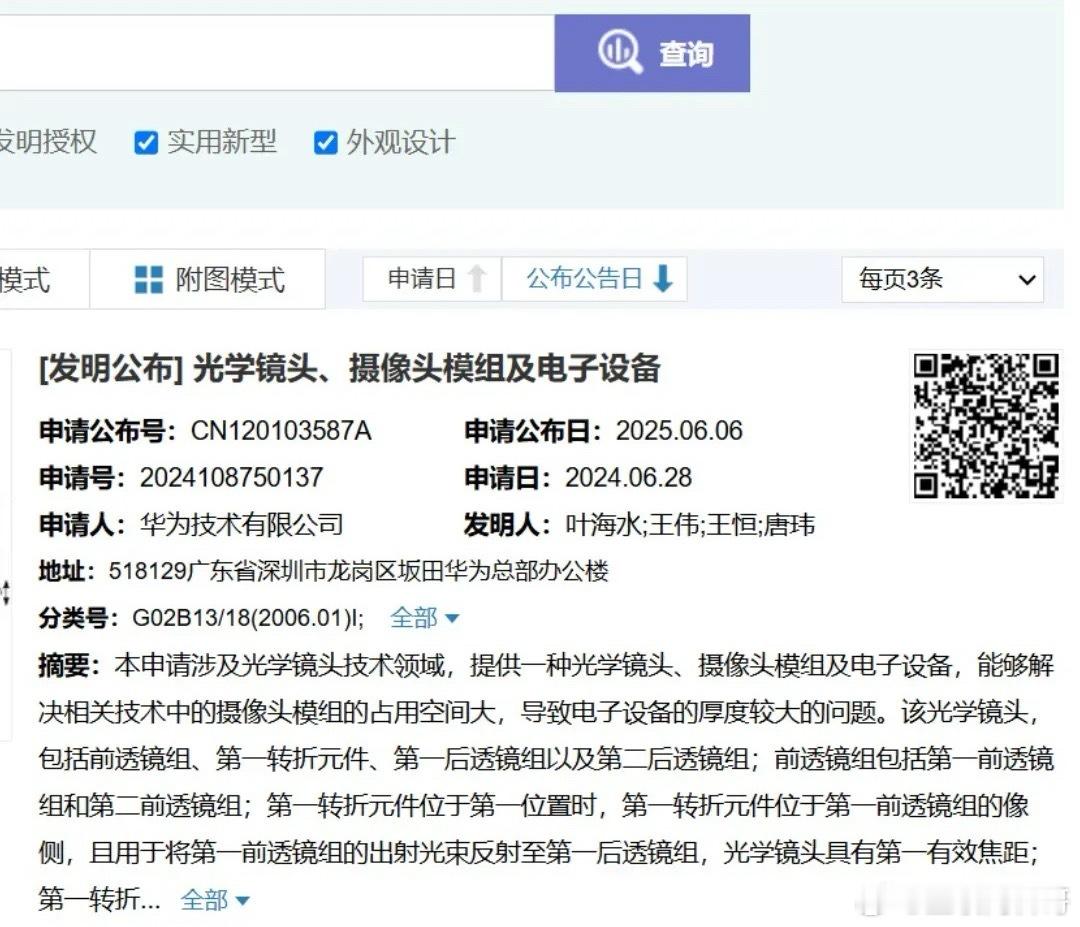Uncheck the 外观设计 checkbox
This screenshot has height=927, width=1080.
coord(325,143)
